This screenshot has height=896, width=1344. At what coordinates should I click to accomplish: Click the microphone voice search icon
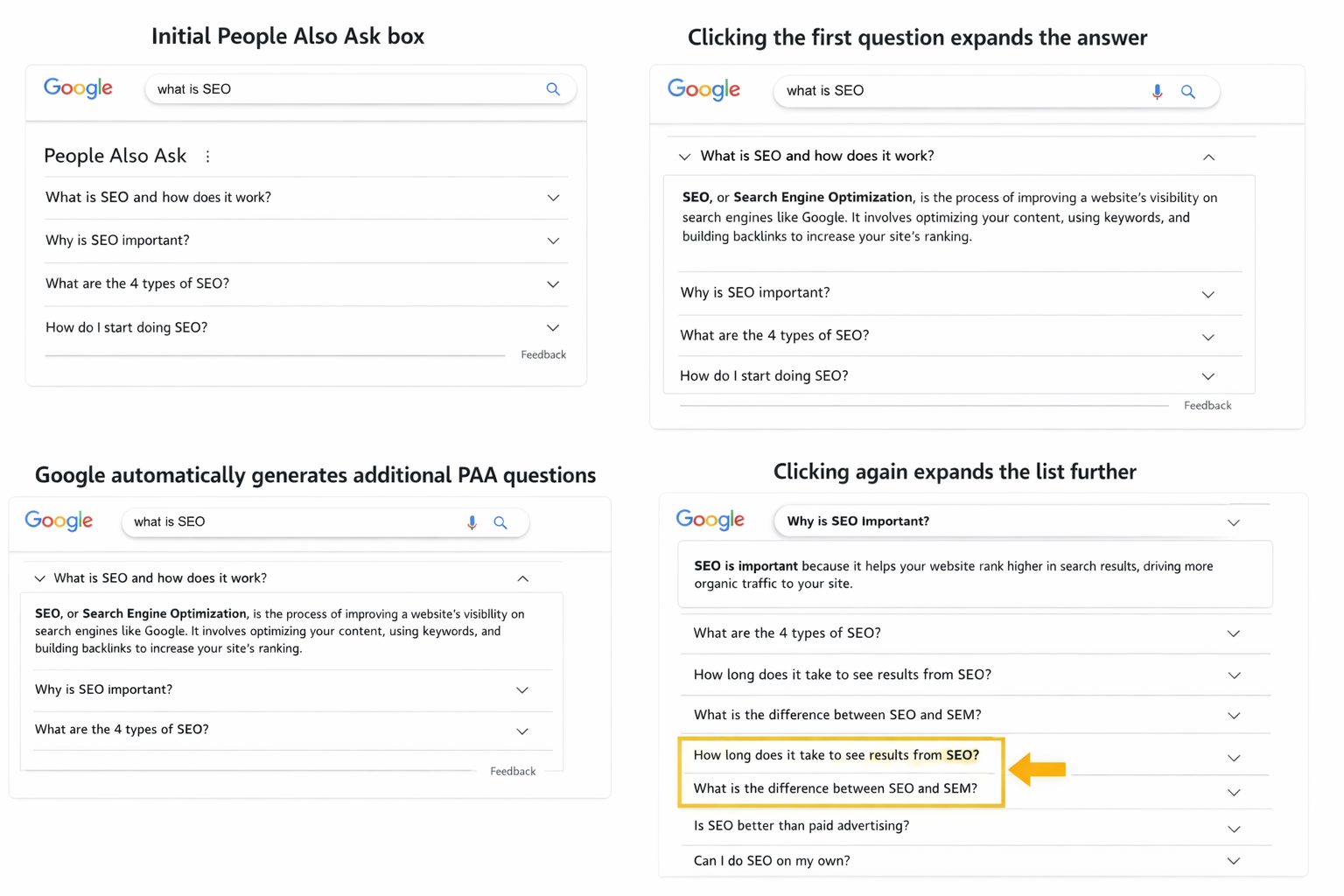(x=1157, y=91)
